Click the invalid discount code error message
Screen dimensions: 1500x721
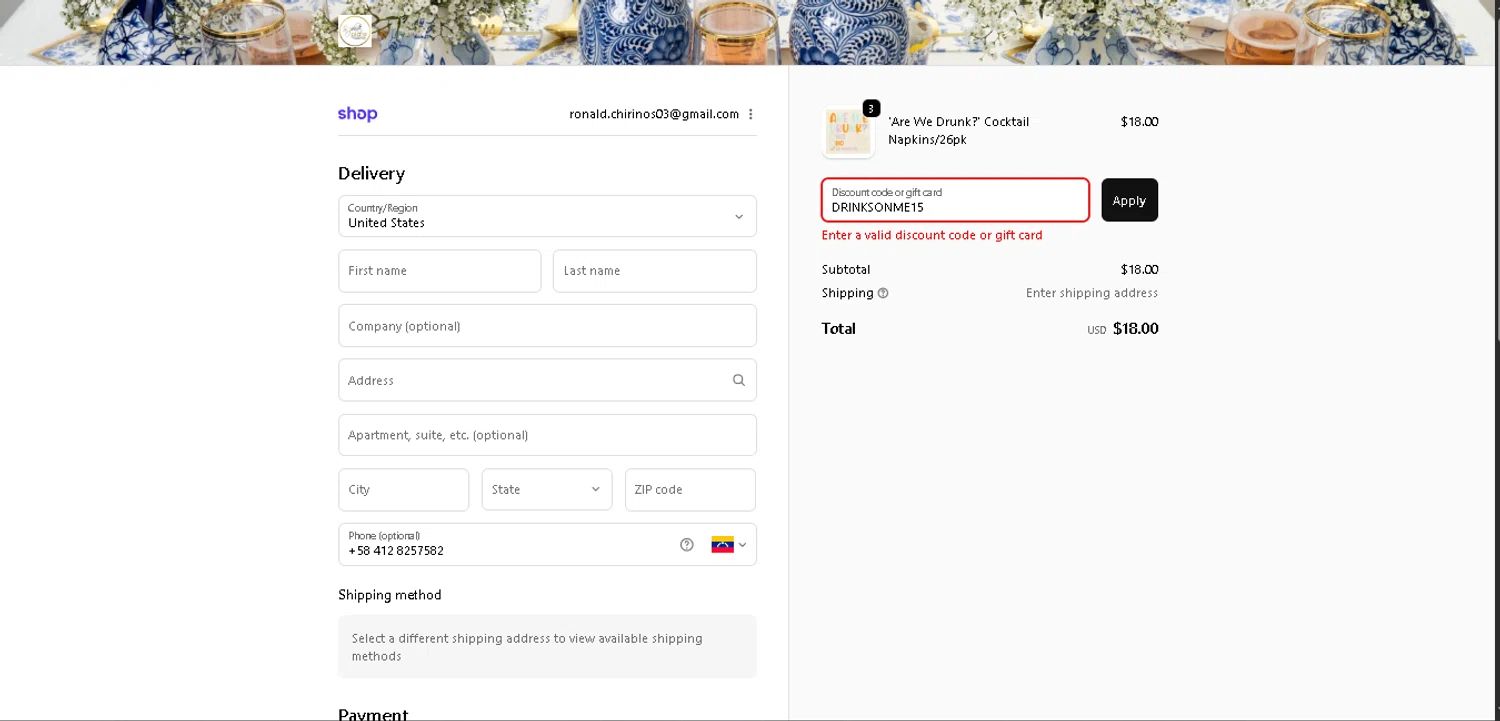tap(932, 236)
